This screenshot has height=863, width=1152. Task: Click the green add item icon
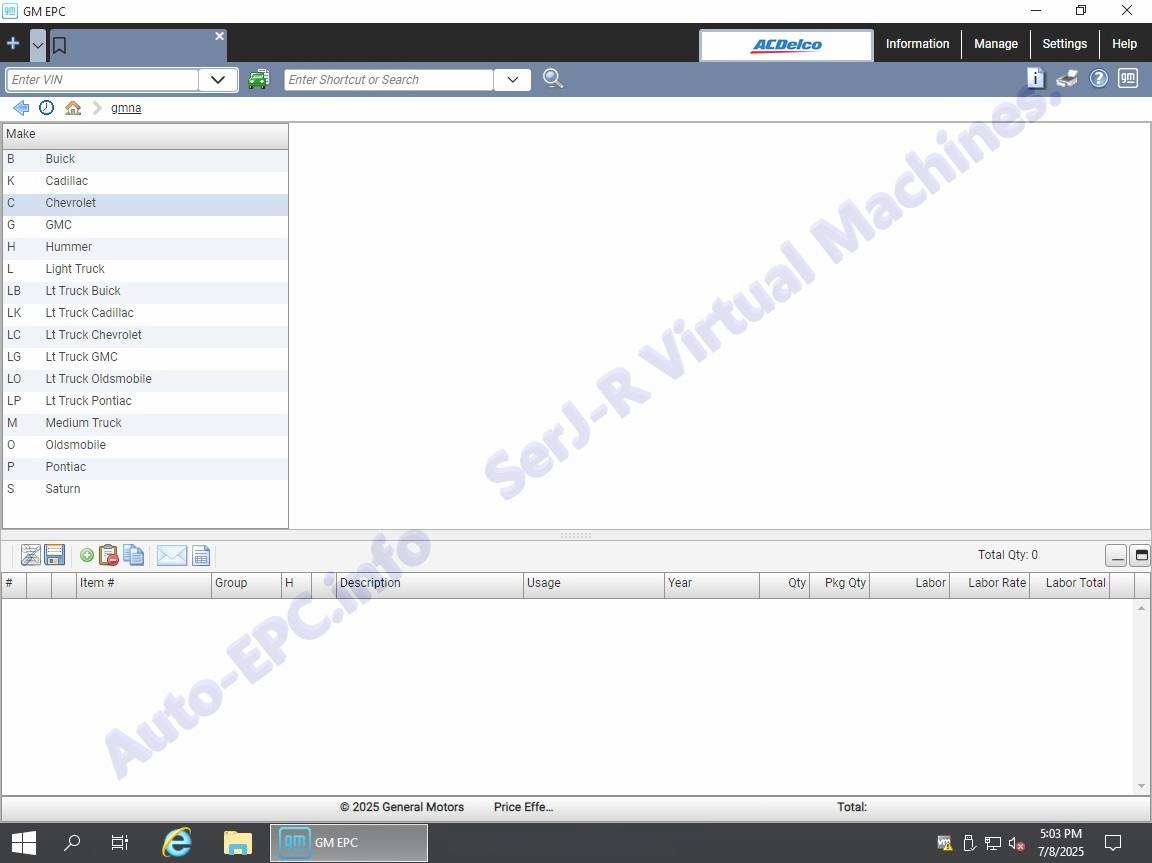coord(87,555)
